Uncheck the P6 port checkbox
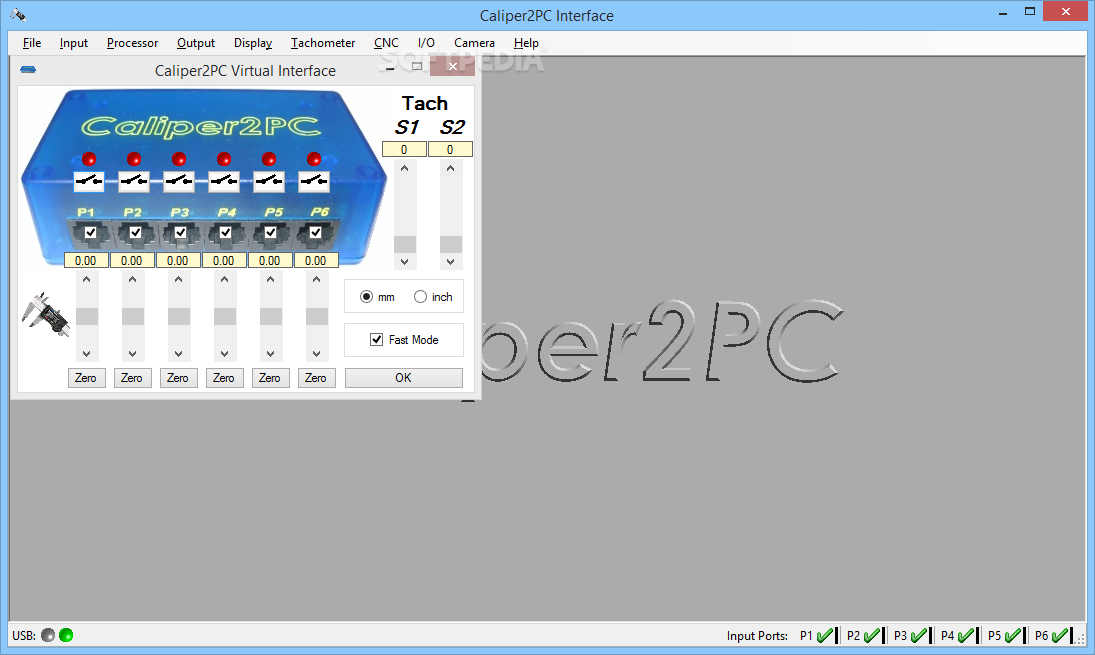Image resolution: width=1095 pixels, height=655 pixels. coord(316,233)
